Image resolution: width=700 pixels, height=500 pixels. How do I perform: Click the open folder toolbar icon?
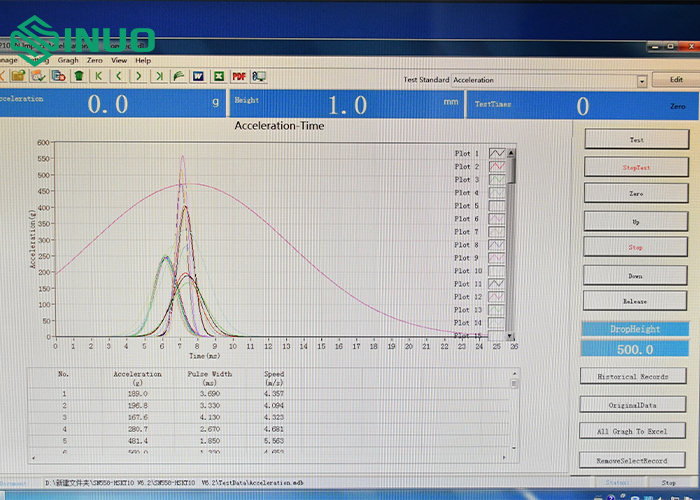[x=18, y=76]
